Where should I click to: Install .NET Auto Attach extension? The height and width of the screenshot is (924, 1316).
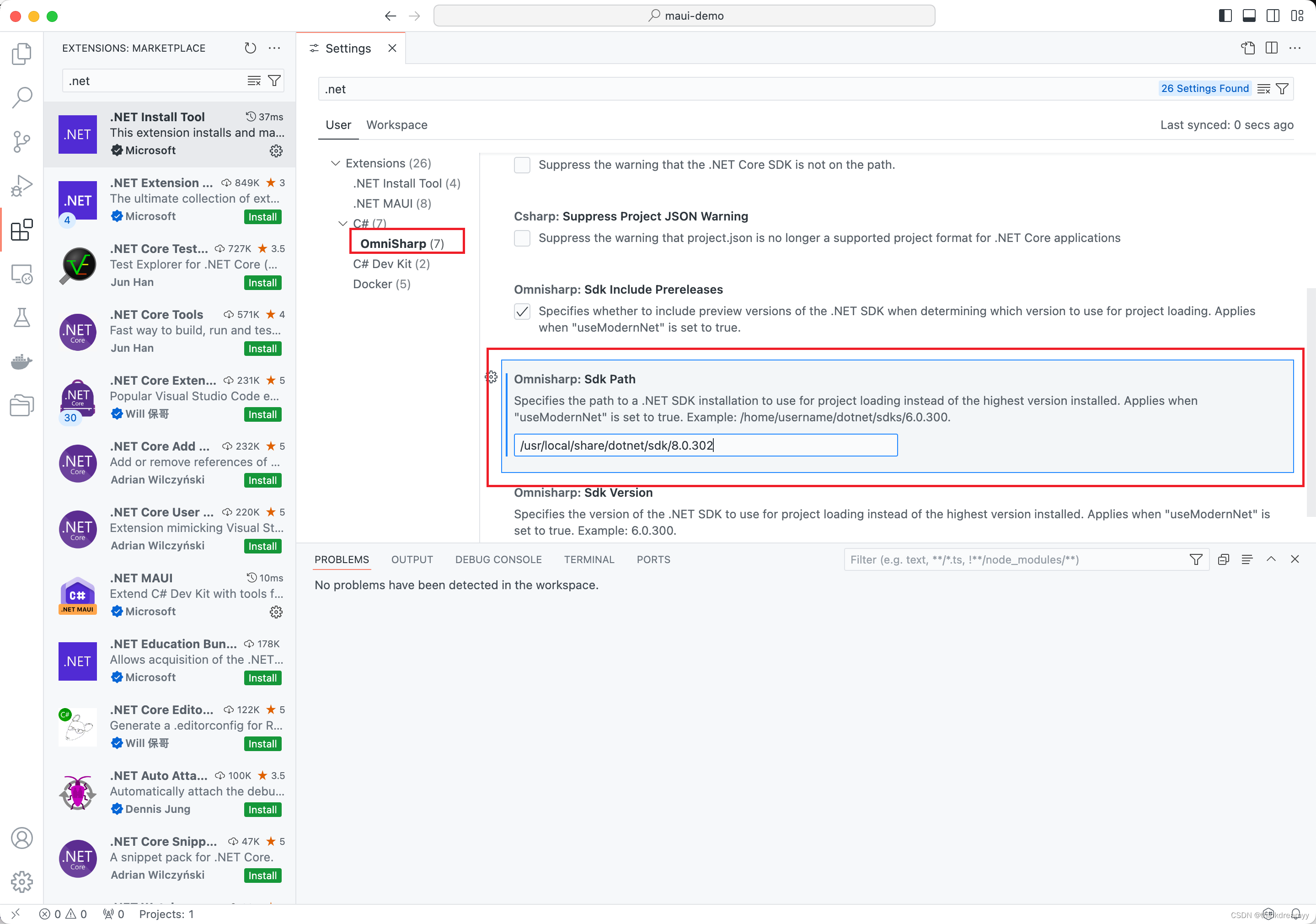pyautogui.click(x=262, y=810)
